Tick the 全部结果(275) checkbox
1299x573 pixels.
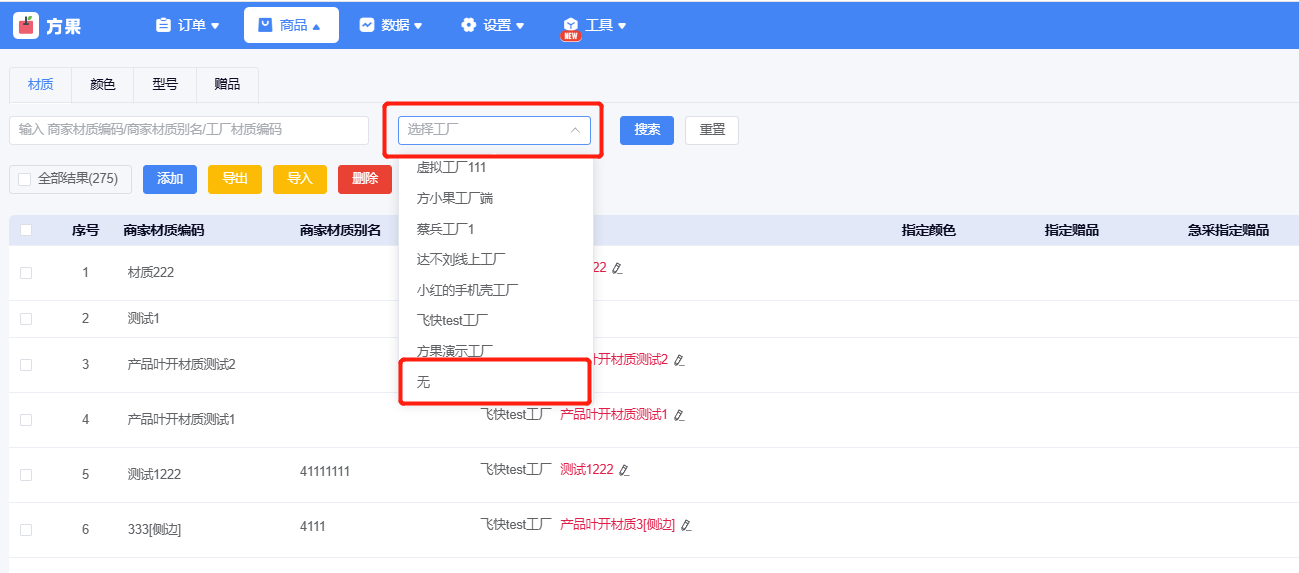(25, 179)
